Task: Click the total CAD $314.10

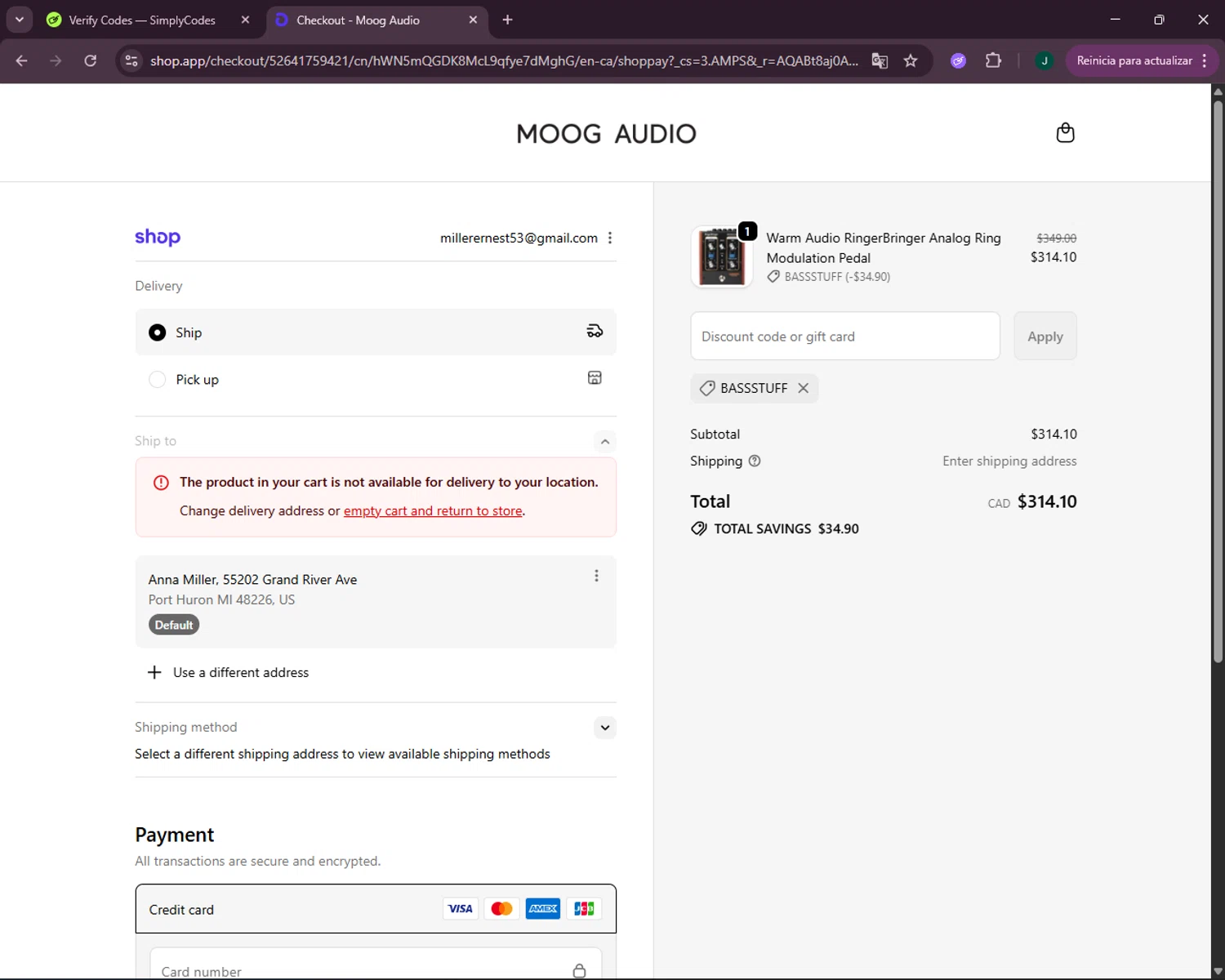Action: tap(1032, 501)
